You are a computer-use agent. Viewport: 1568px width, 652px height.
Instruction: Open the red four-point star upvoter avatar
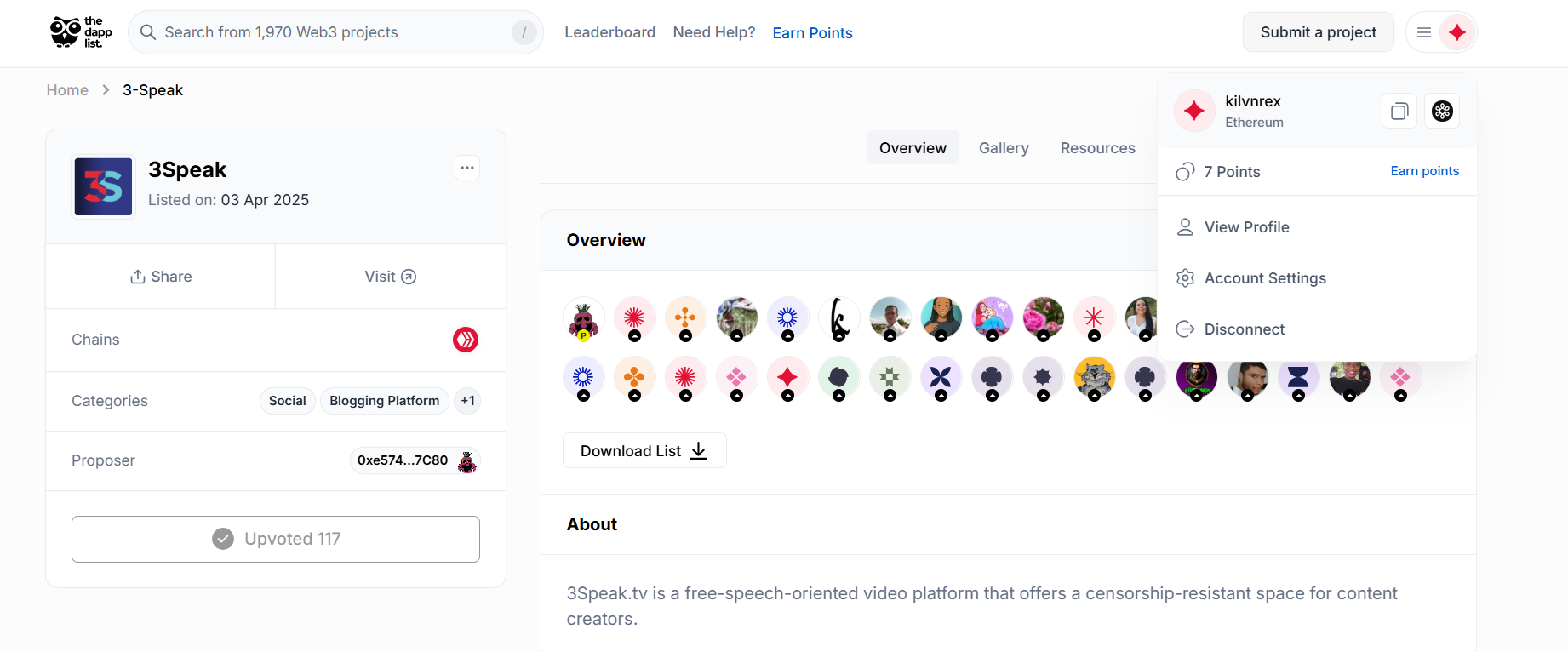[788, 378]
